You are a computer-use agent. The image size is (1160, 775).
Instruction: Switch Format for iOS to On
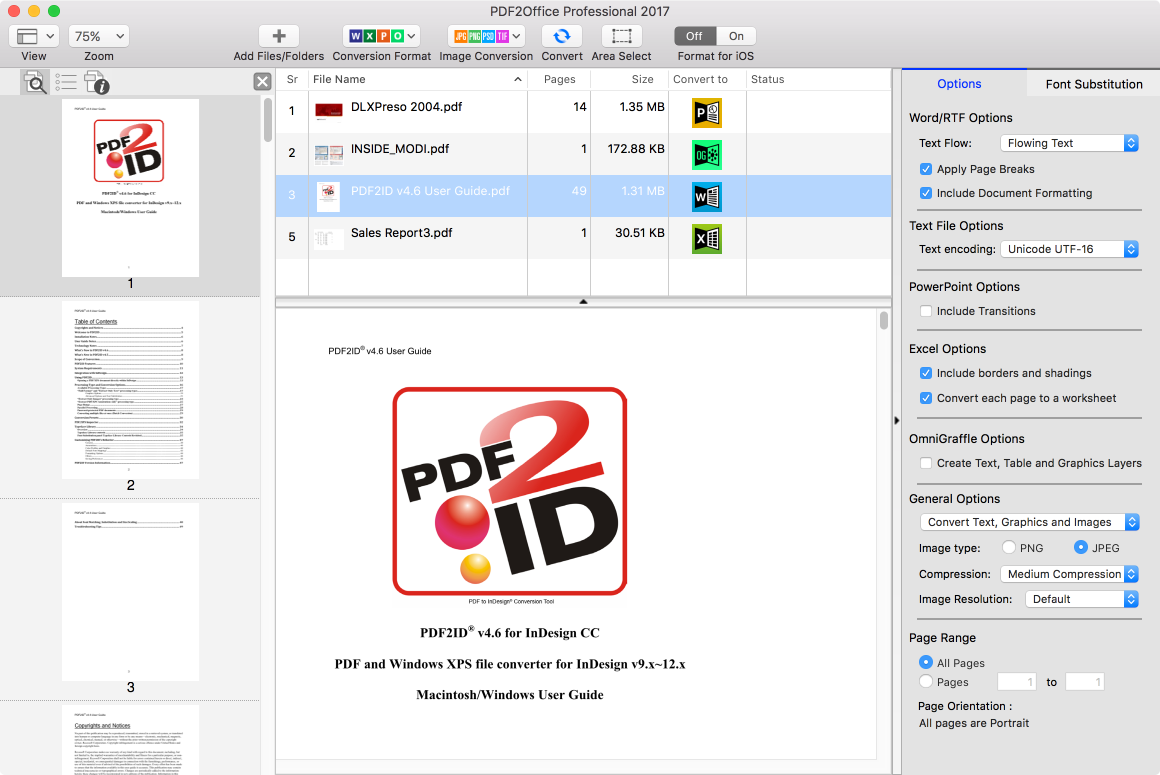click(736, 36)
